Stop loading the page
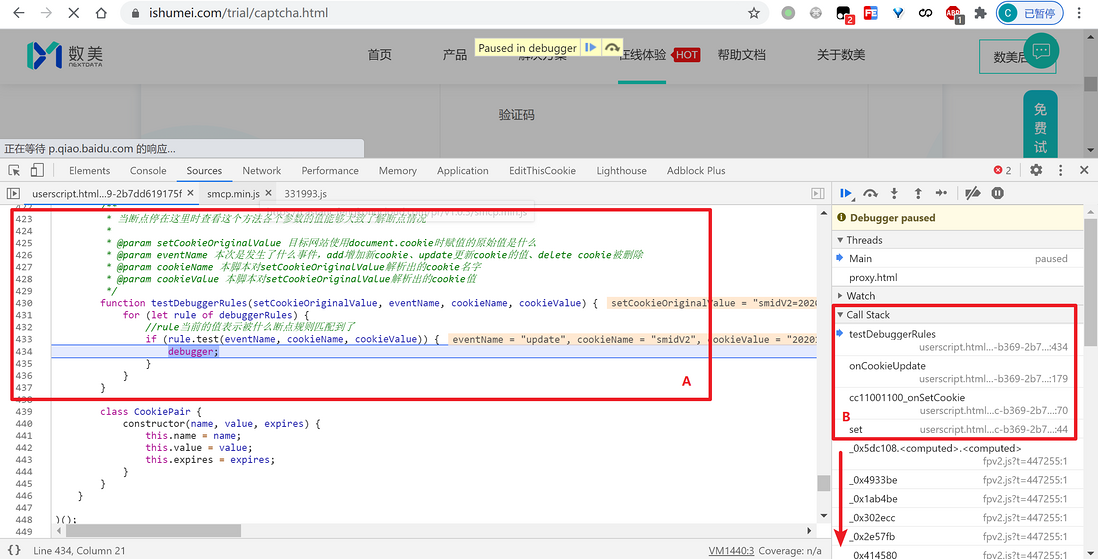 point(74,13)
